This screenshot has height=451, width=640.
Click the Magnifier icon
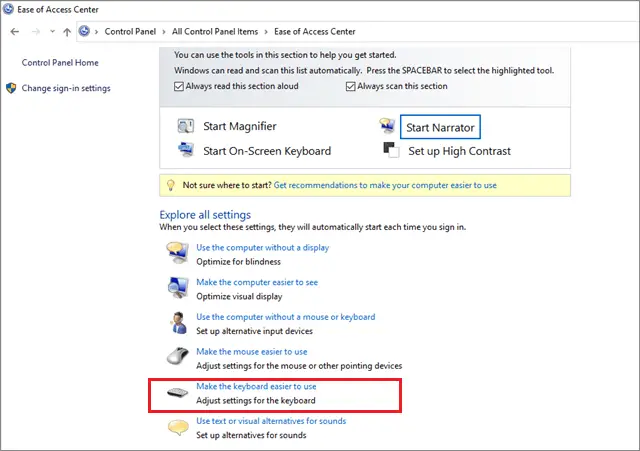click(186, 126)
